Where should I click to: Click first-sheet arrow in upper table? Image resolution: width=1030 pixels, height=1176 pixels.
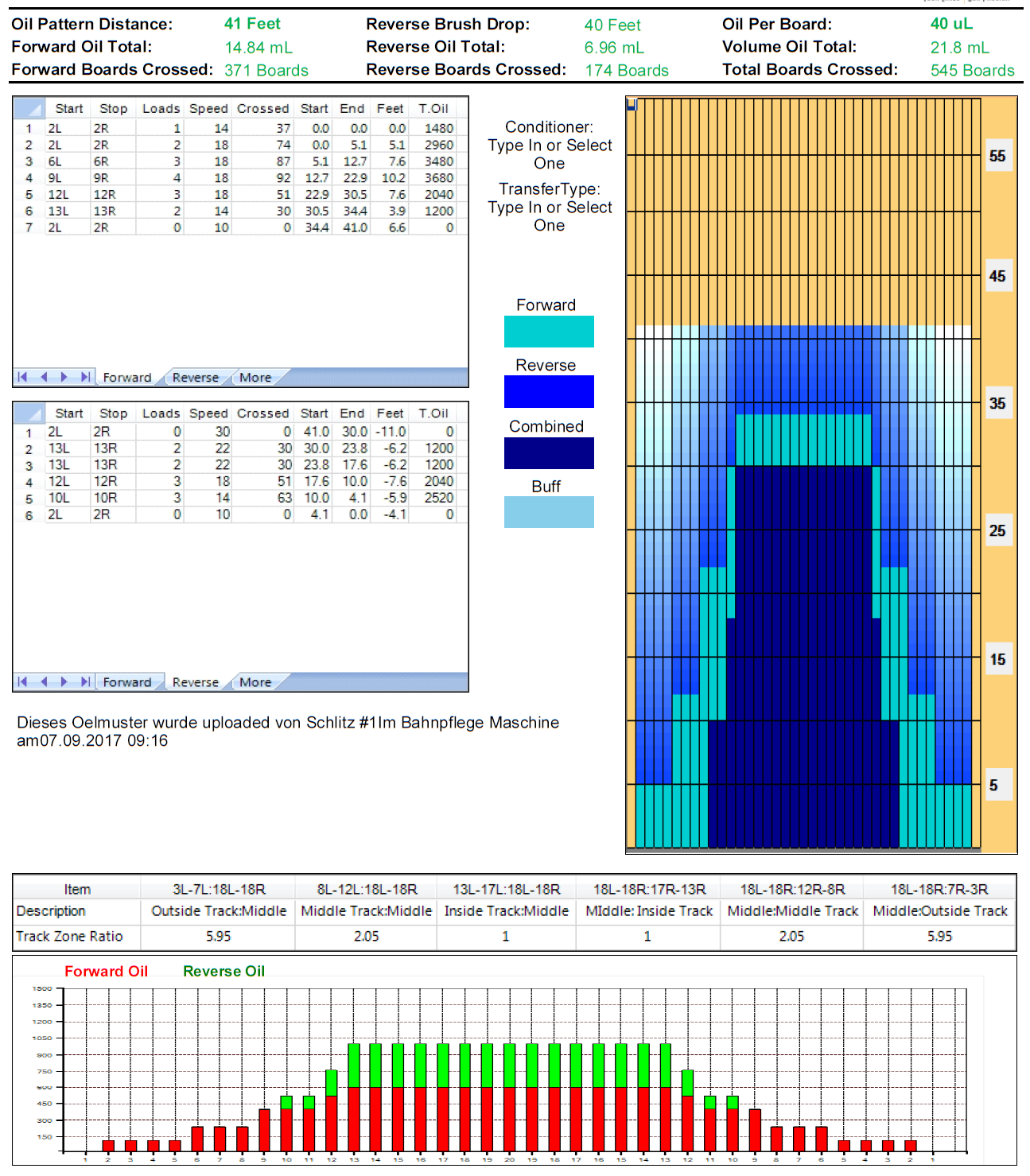pos(22,377)
